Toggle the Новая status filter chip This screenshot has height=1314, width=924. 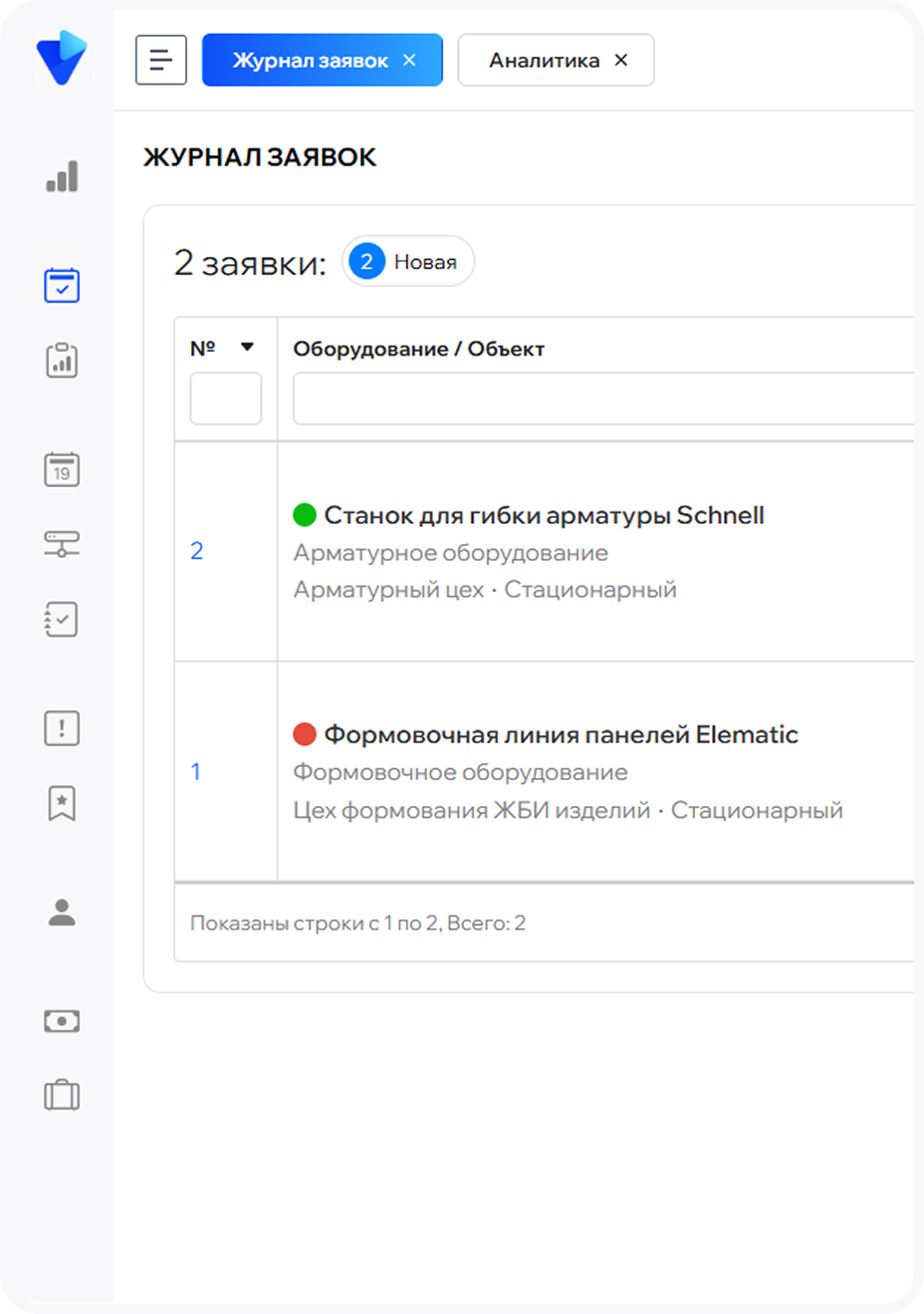tap(408, 262)
